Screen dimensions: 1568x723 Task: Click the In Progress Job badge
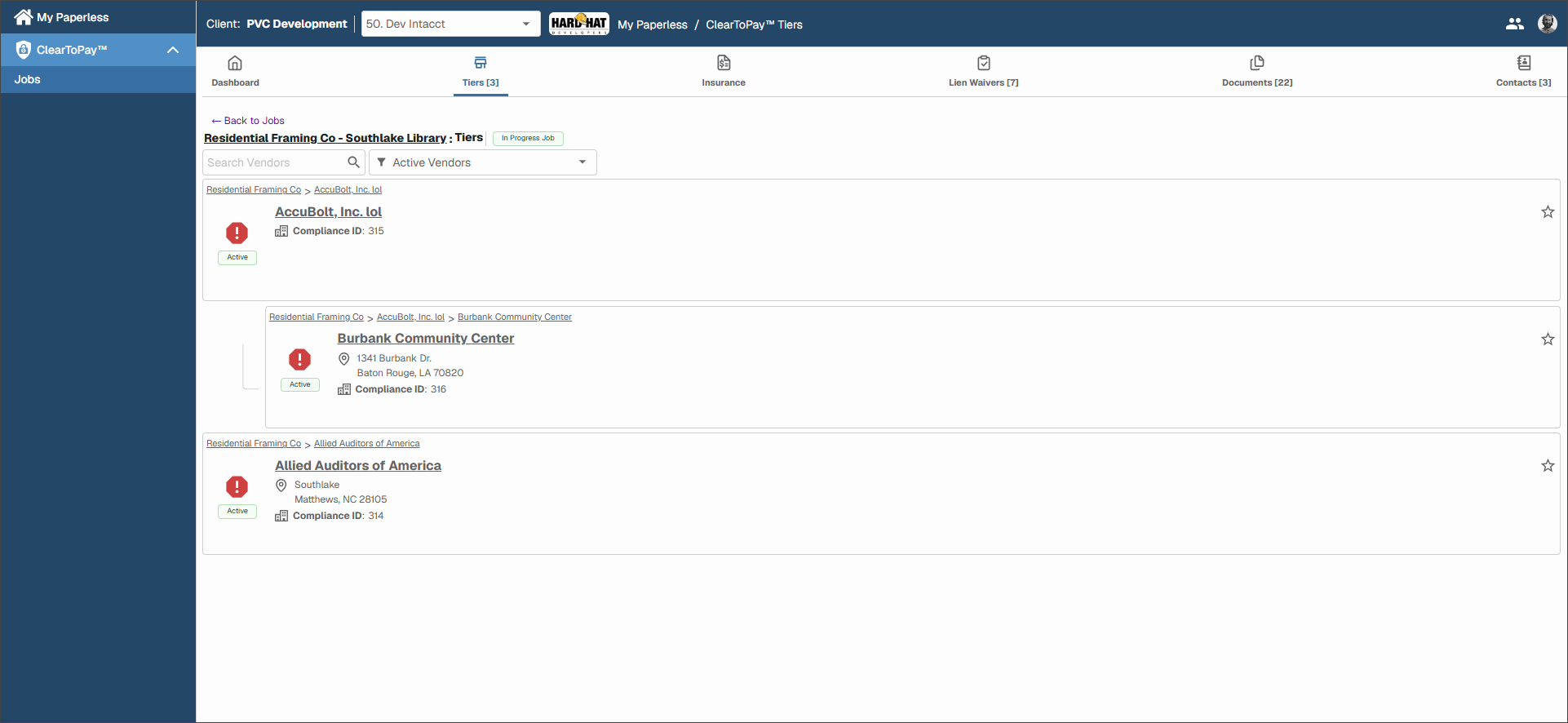(x=528, y=138)
